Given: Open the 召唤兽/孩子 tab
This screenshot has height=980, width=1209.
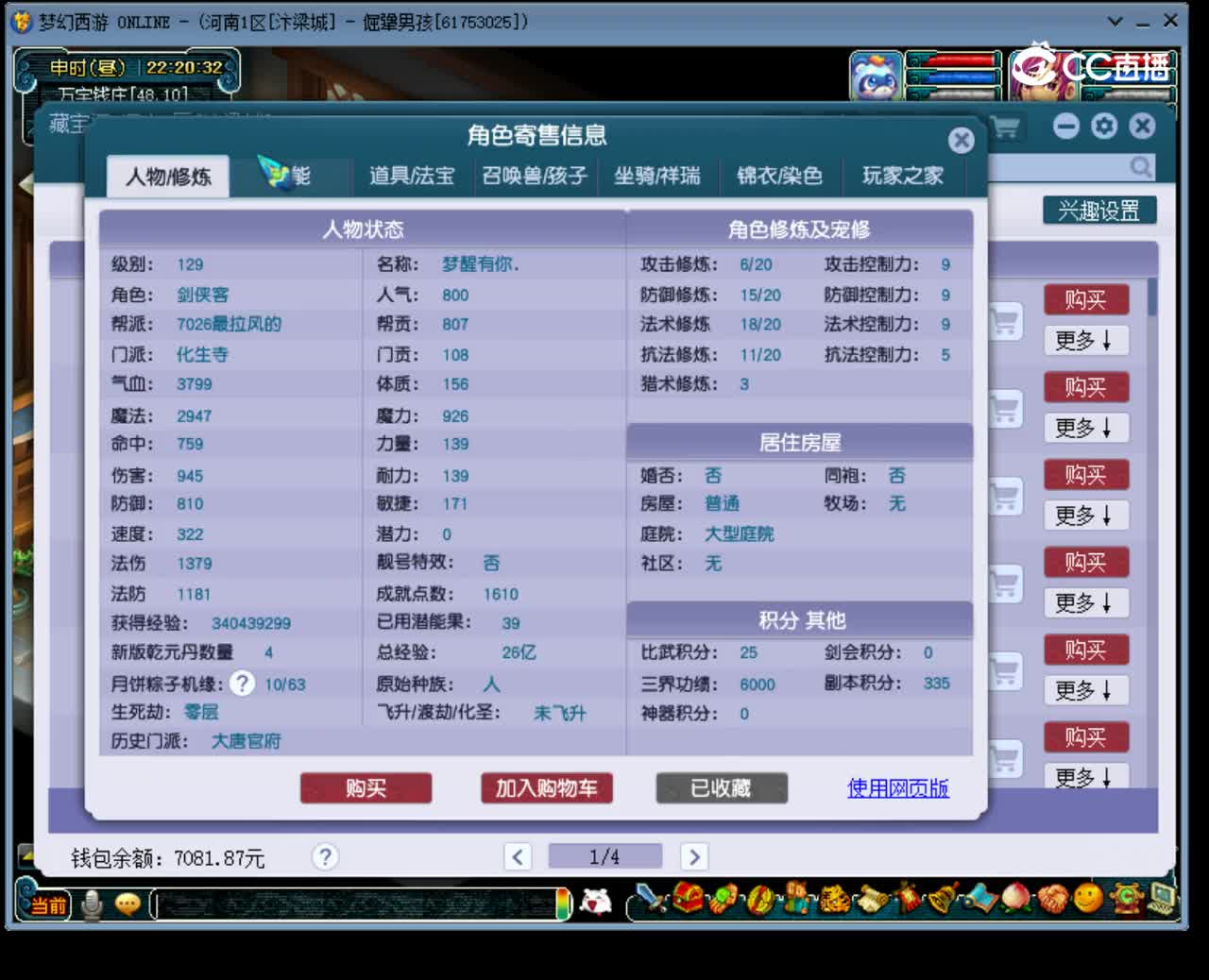Looking at the screenshot, I should coord(535,176).
